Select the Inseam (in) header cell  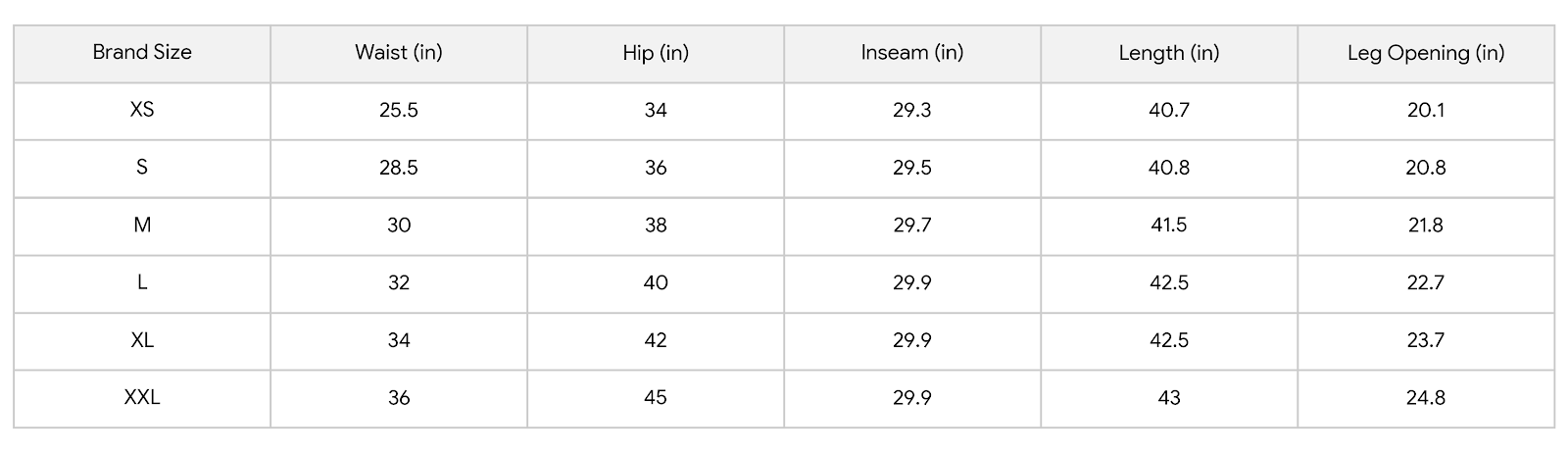coord(911,53)
